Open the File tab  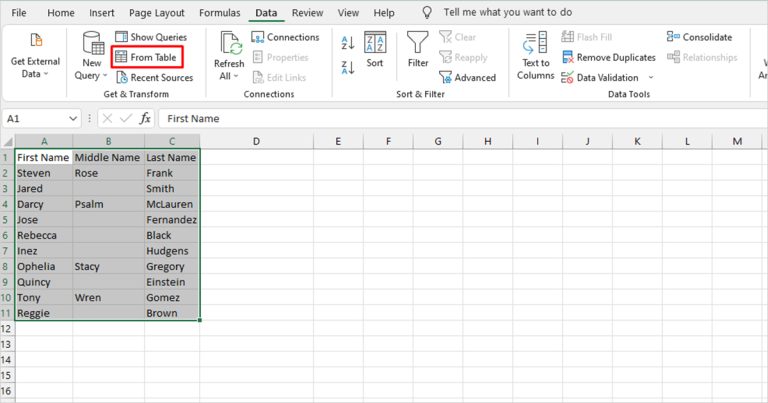coord(19,13)
